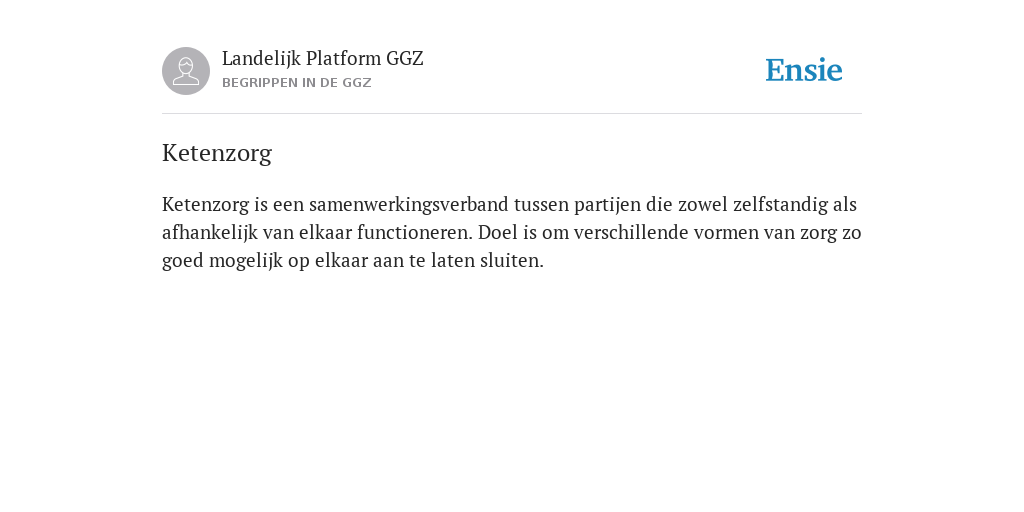Click the gray author avatar icon

pos(186,71)
